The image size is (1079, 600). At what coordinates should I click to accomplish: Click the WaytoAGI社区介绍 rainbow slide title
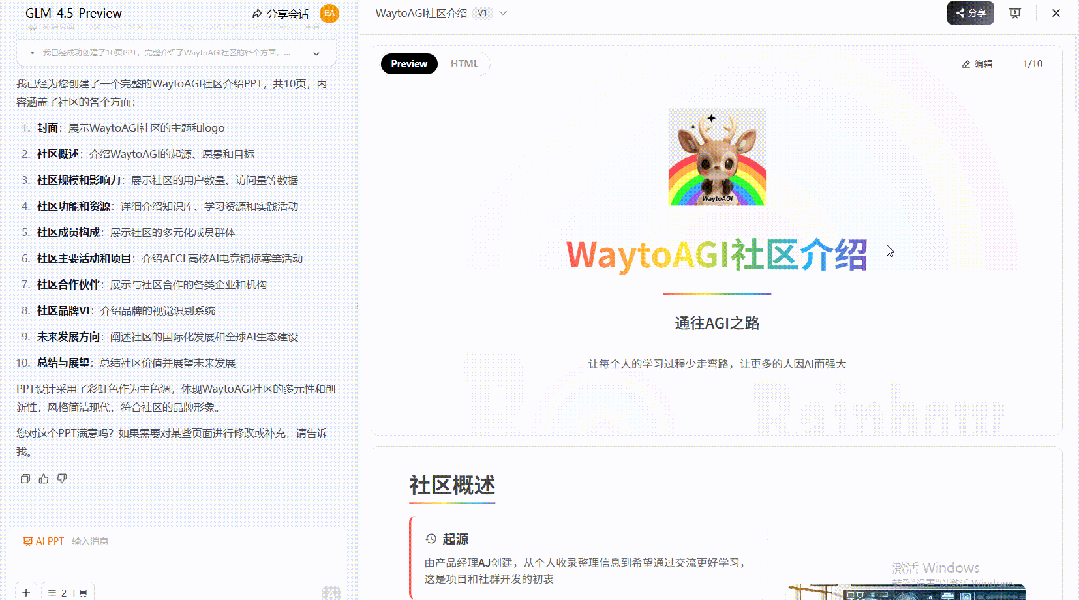(x=716, y=255)
